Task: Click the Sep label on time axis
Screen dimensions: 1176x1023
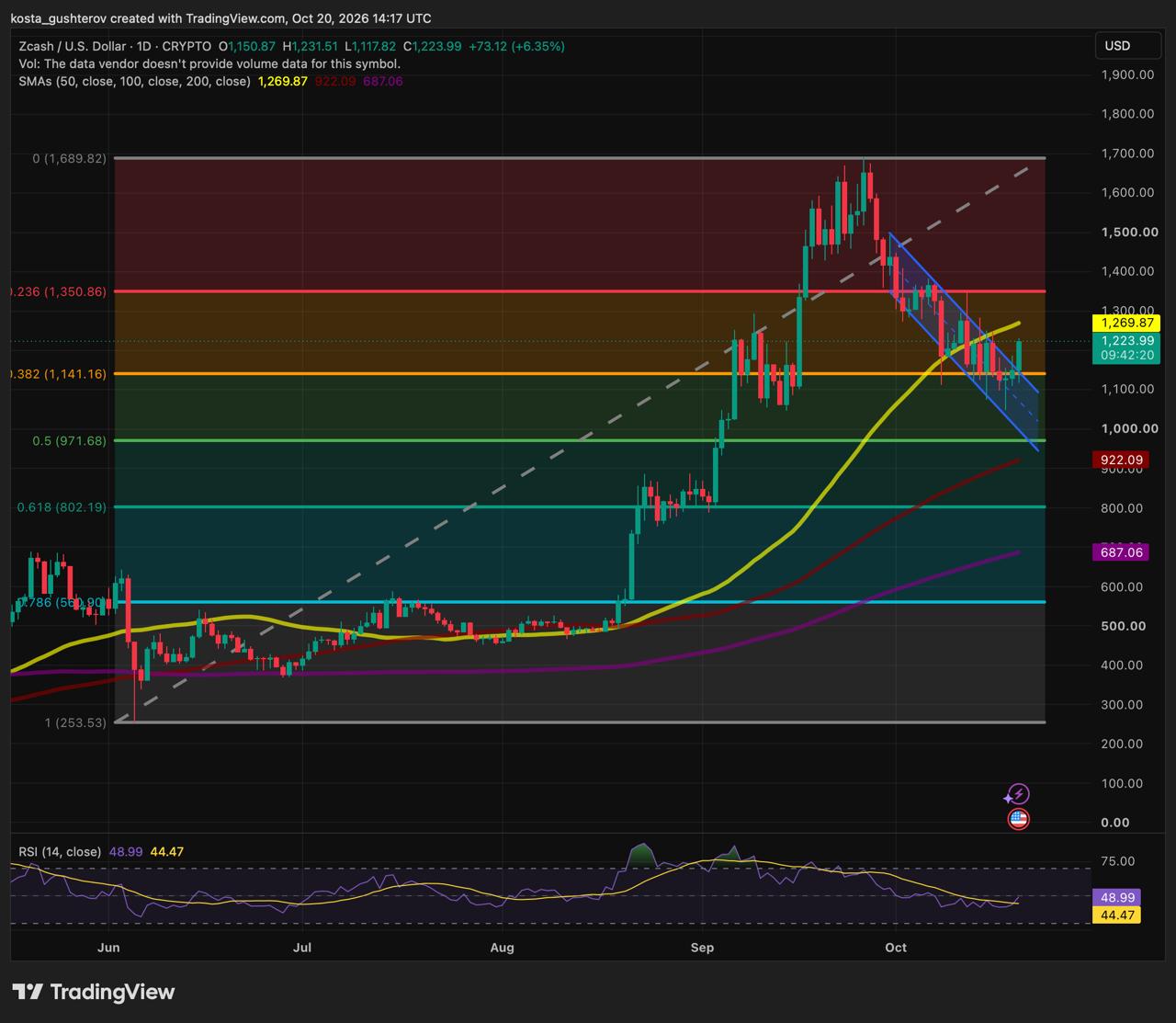Action: click(x=702, y=947)
